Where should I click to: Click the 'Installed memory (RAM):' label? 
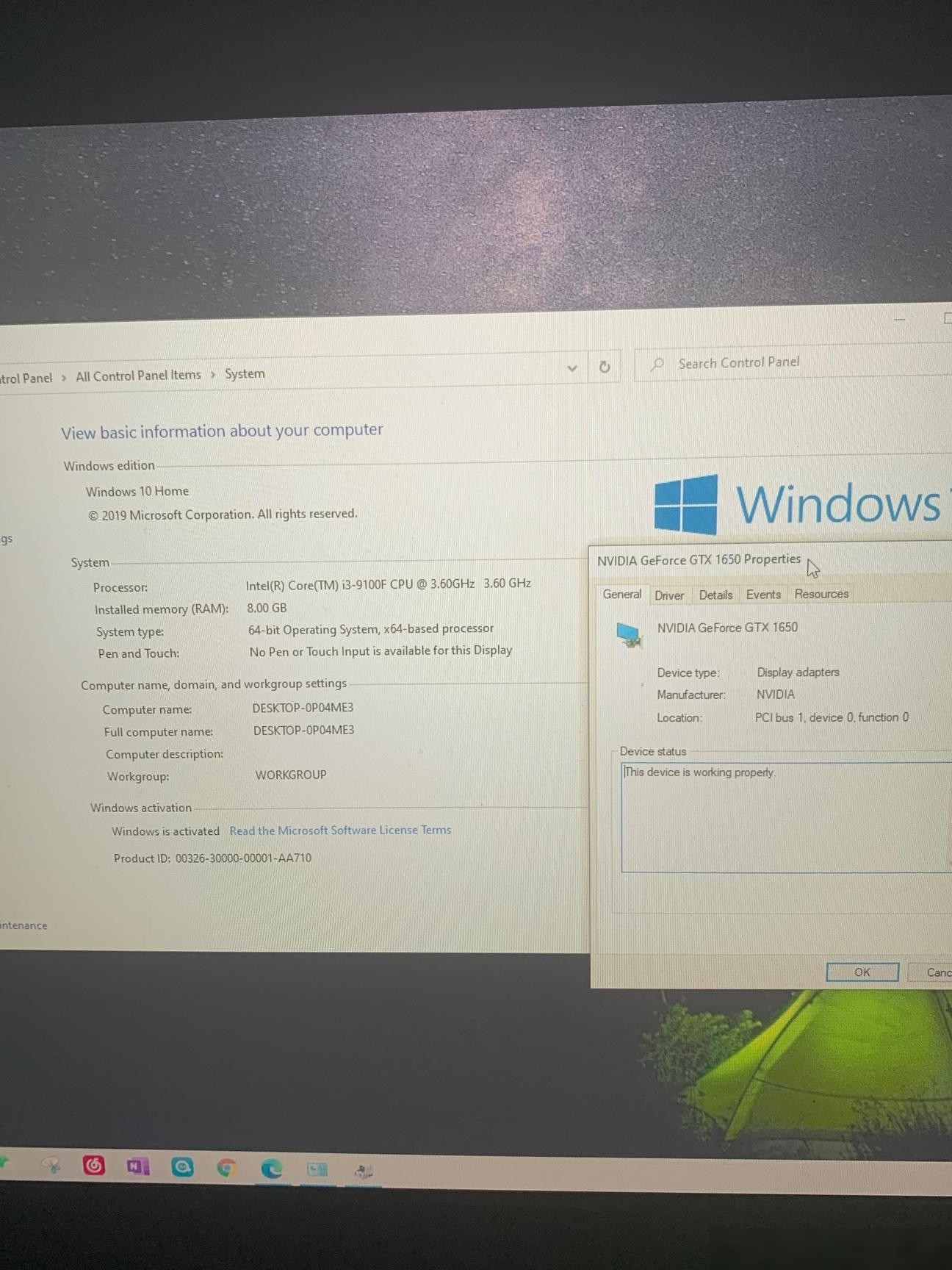tap(162, 609)
